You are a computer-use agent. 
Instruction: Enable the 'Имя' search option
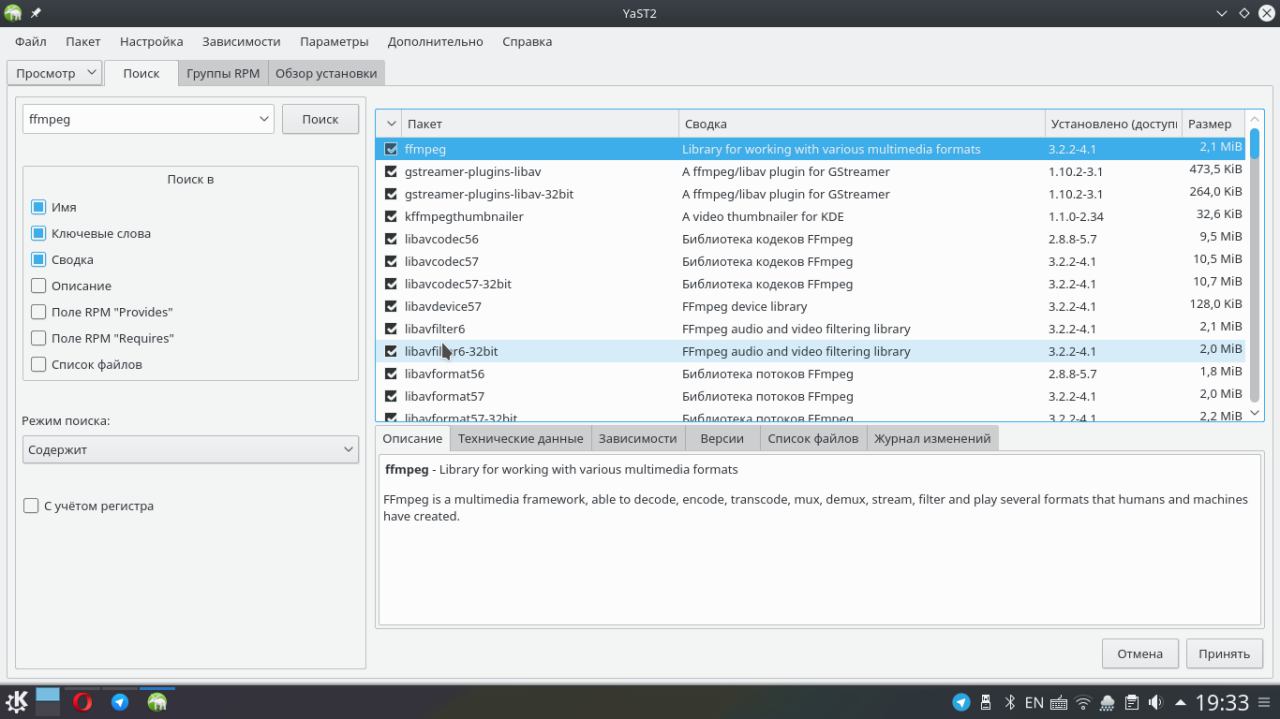(x=38, y=207)
